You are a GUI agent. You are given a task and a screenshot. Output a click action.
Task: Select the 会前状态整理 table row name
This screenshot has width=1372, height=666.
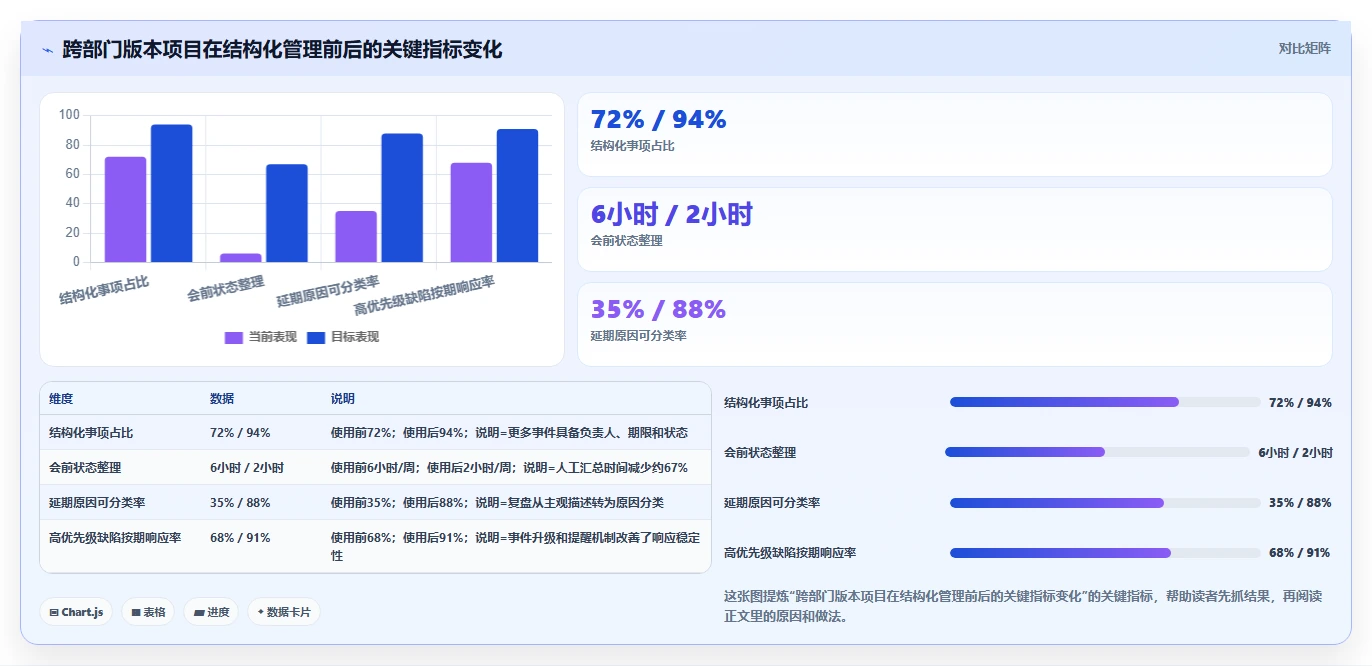(85, 467)
